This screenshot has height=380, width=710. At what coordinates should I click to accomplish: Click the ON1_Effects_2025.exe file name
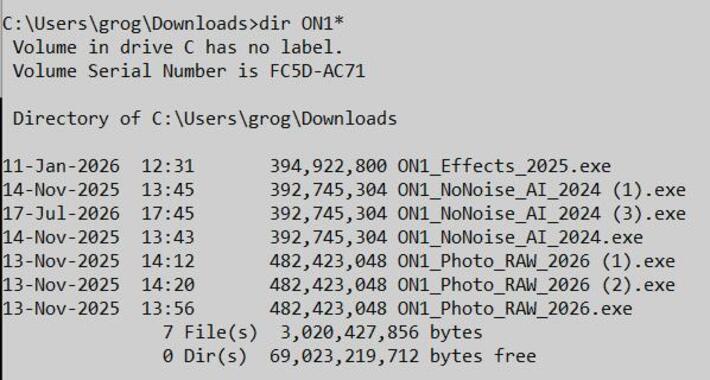[504, 166]
